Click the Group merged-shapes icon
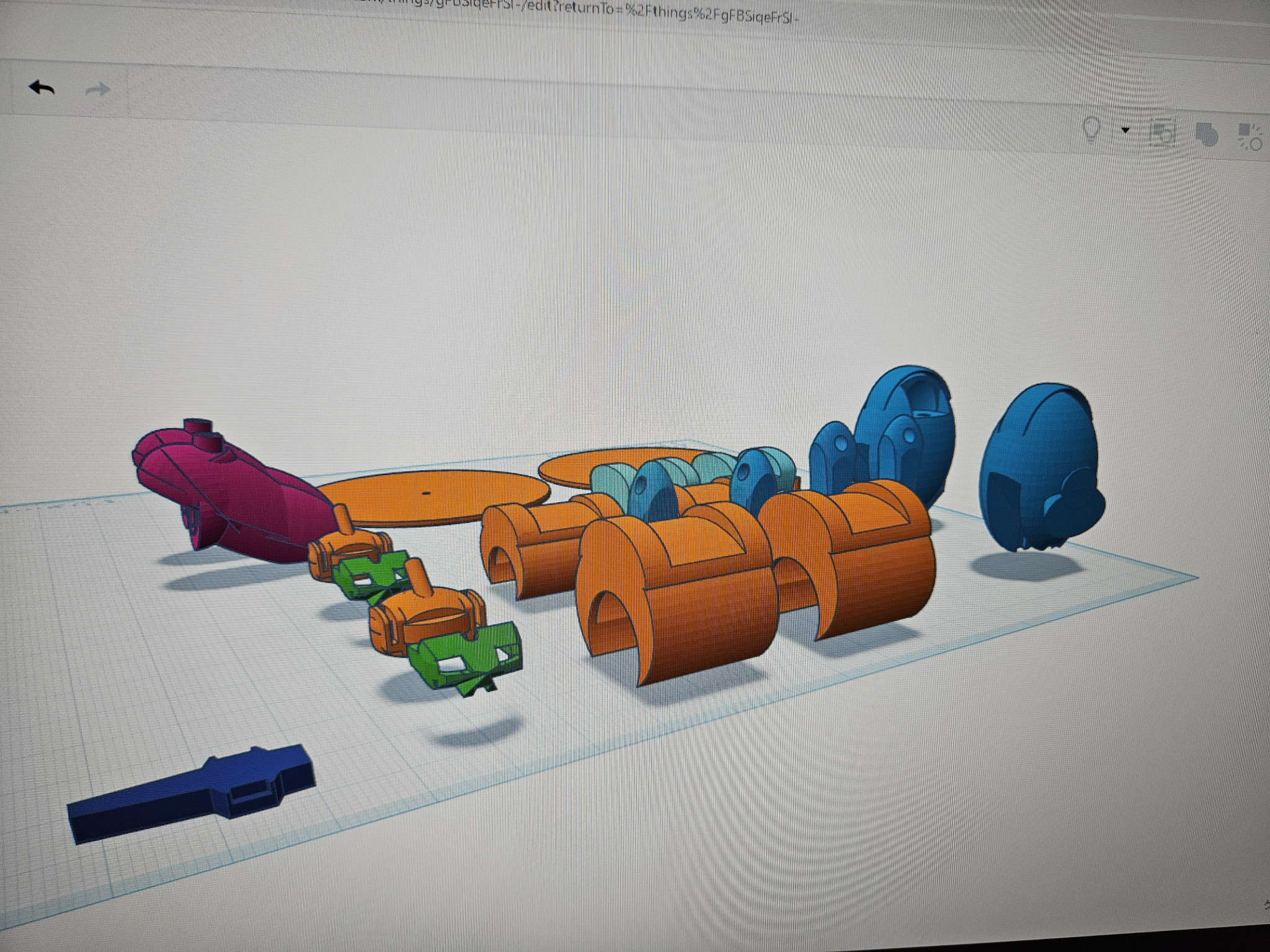 coord(1206,134)
